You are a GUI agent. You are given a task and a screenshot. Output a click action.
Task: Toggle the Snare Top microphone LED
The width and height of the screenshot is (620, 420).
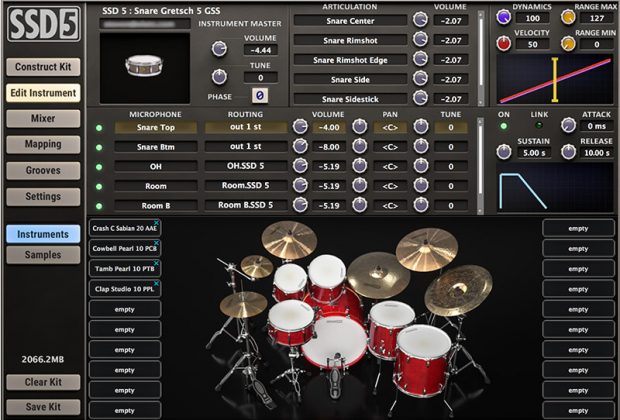[99, 128]
